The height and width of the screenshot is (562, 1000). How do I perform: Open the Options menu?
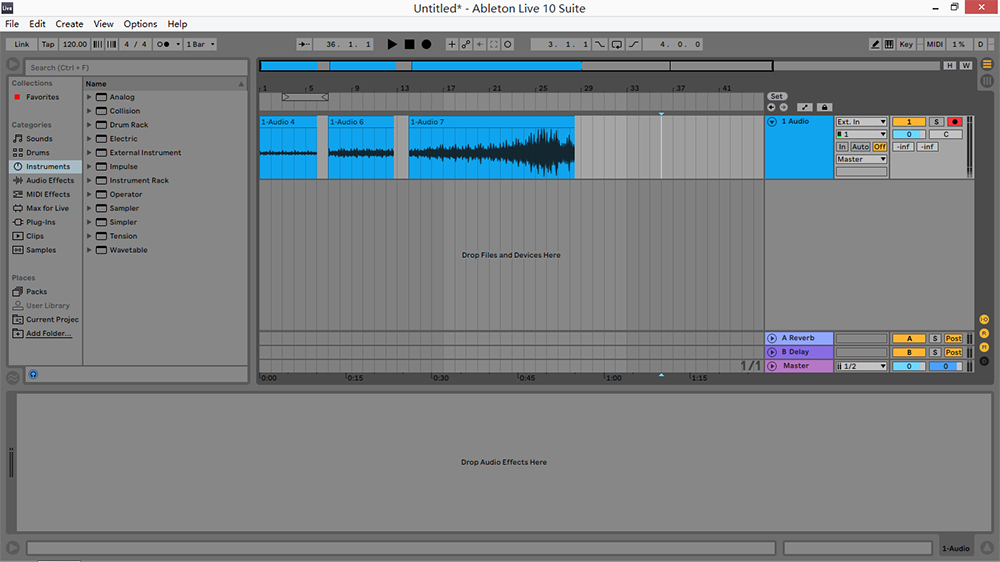pos(140,24)
